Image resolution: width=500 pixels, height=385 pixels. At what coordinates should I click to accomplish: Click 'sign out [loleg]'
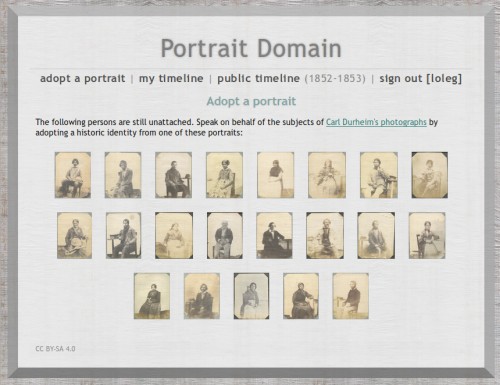(421, 79)
